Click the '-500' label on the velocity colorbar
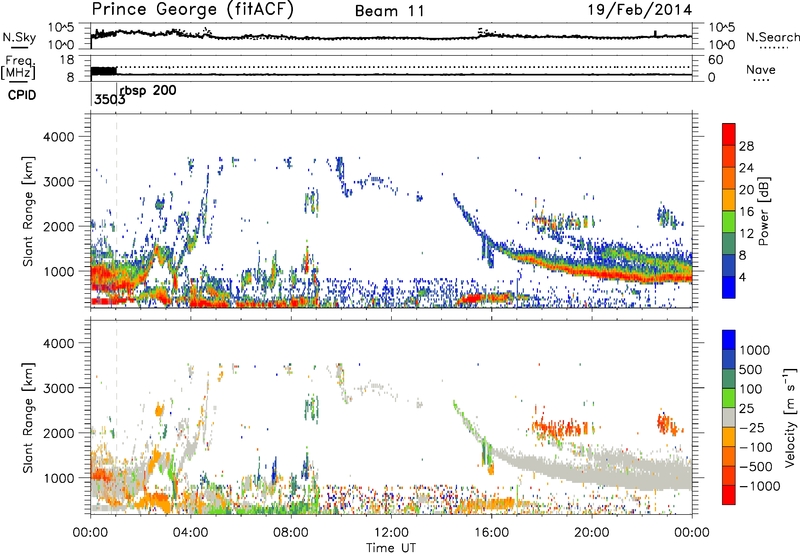 pos(754,466)
